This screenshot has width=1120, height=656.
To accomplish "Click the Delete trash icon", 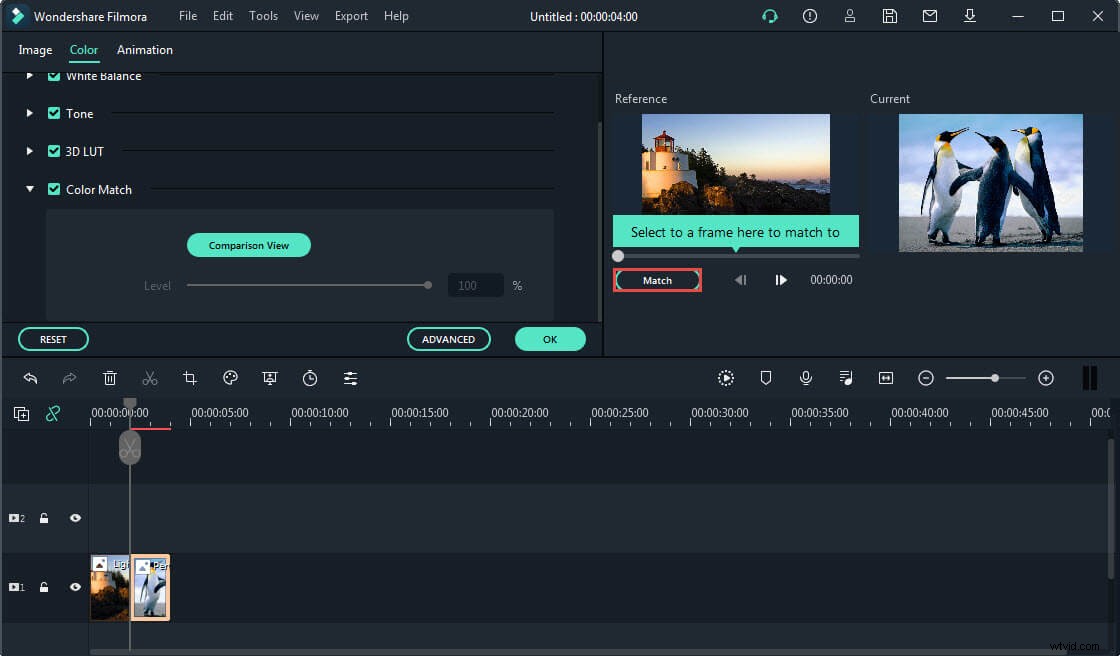I will (110, 378).
